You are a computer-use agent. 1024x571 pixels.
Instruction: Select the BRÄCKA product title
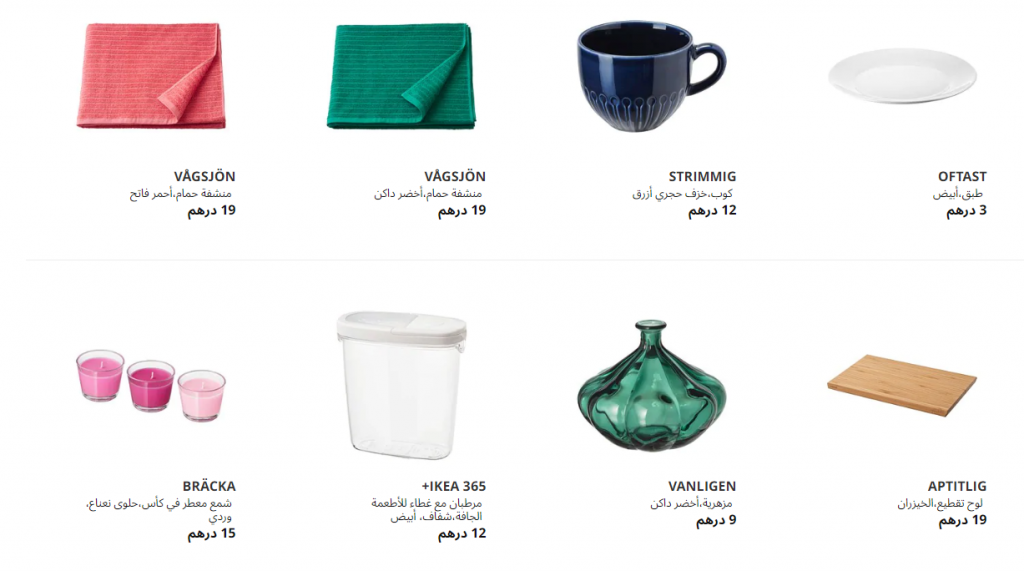[209, 486]
